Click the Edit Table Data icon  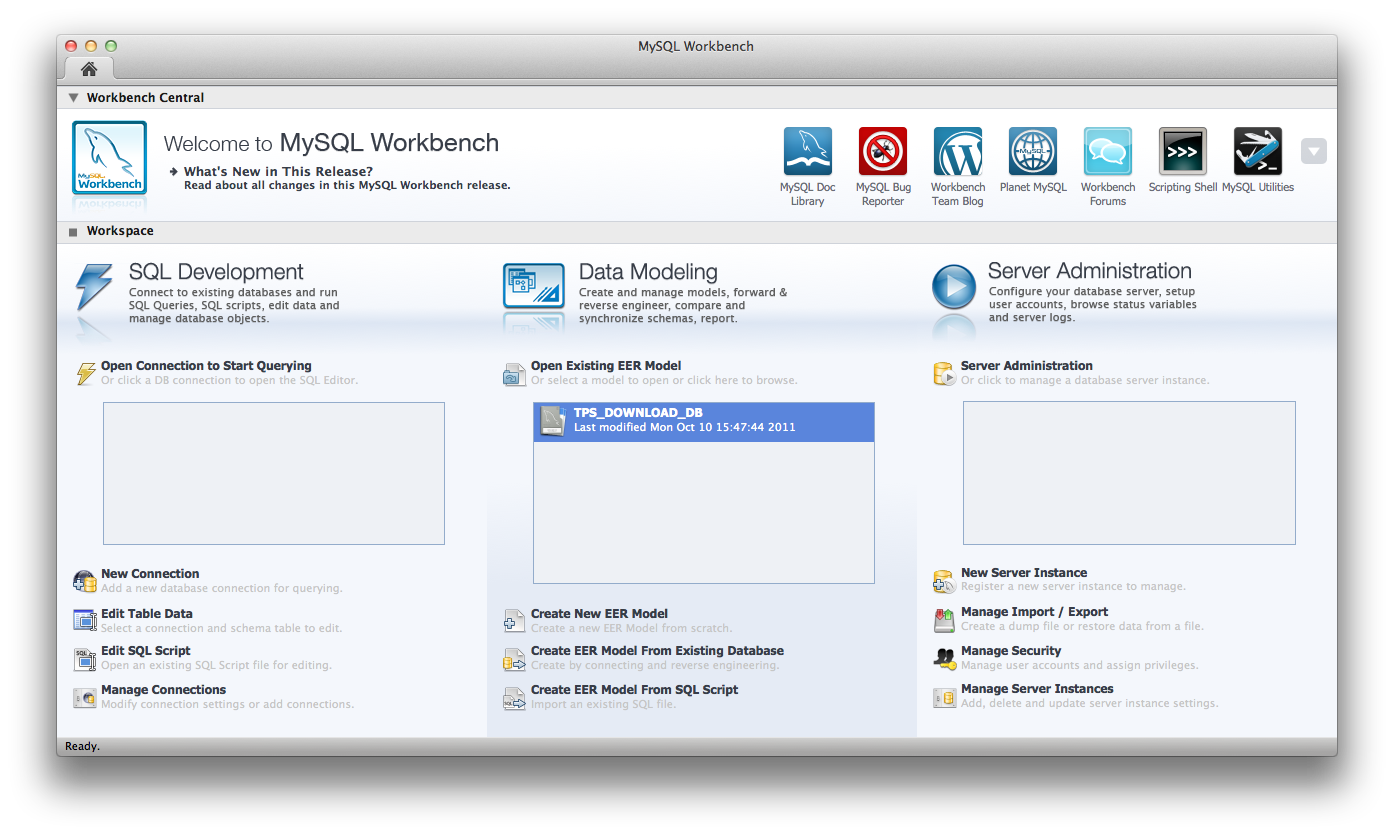(85, 621)
